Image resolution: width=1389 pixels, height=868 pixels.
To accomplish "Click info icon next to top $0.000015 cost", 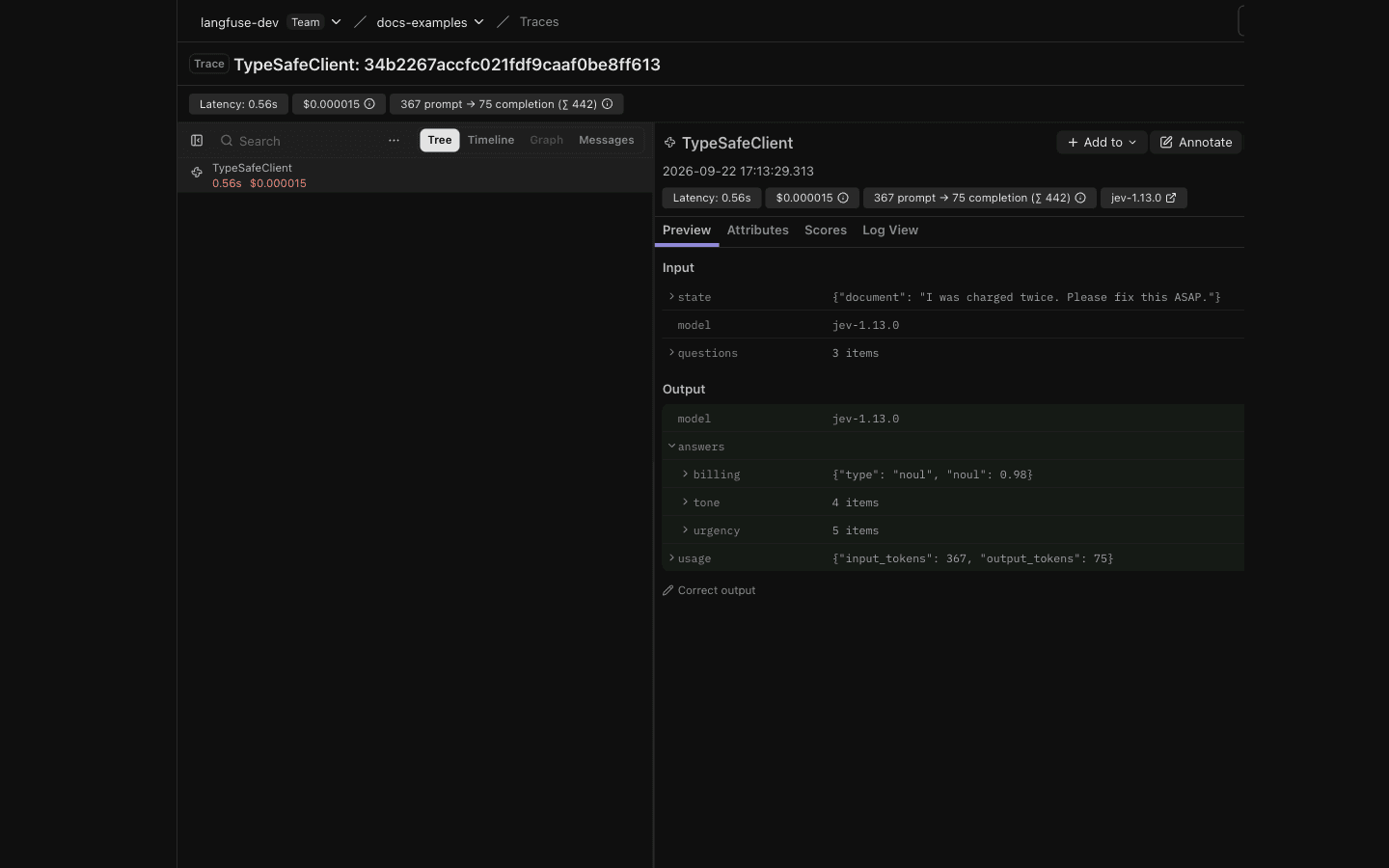I will click(369, 104).
